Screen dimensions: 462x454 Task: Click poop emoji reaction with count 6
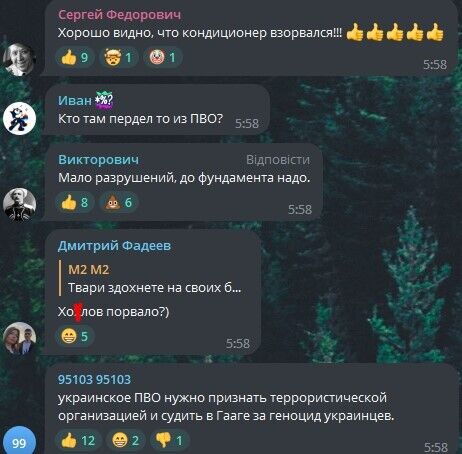point(119,202)
